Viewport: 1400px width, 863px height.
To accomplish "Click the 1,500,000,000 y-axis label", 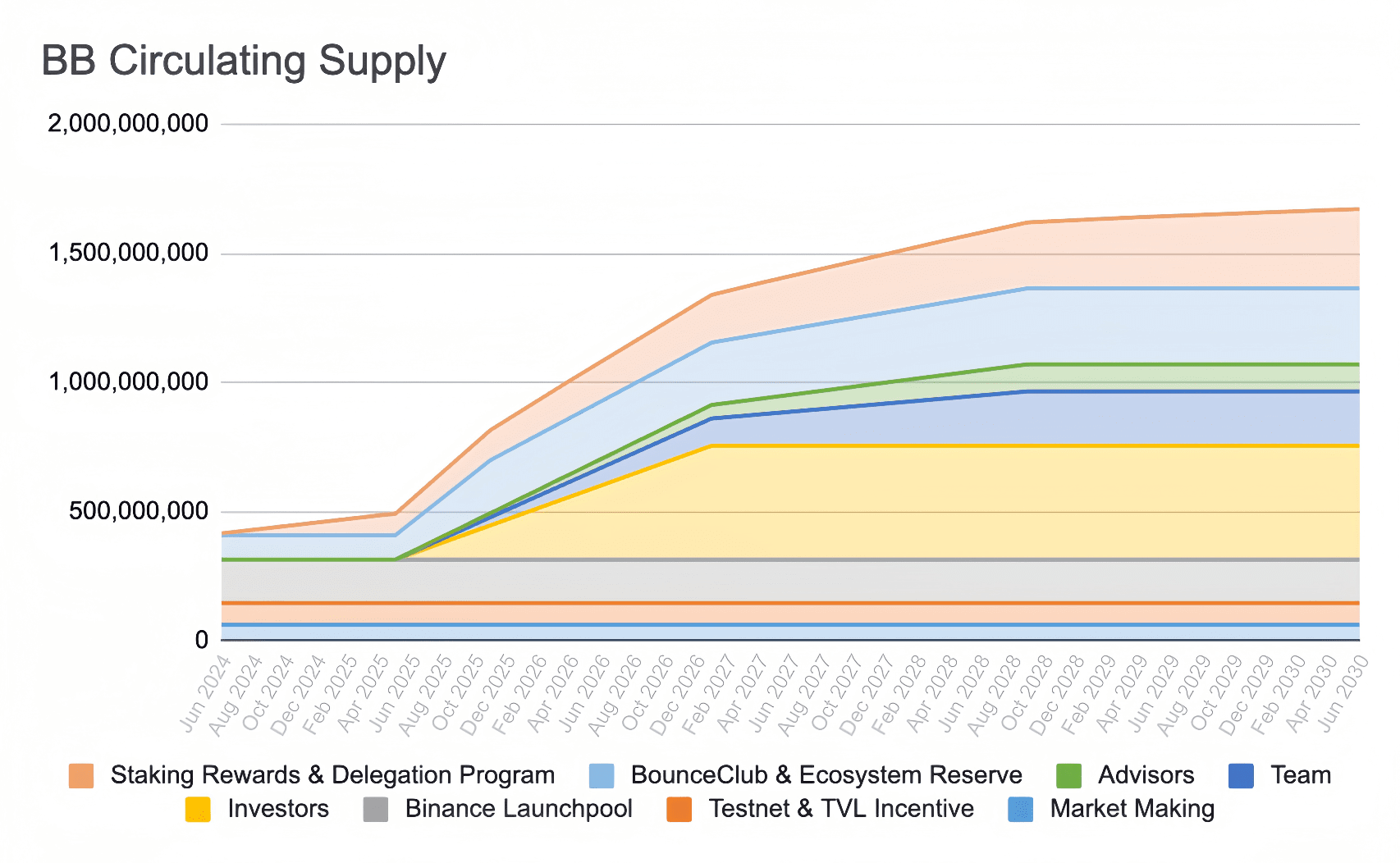I will [x=128, y=253].
